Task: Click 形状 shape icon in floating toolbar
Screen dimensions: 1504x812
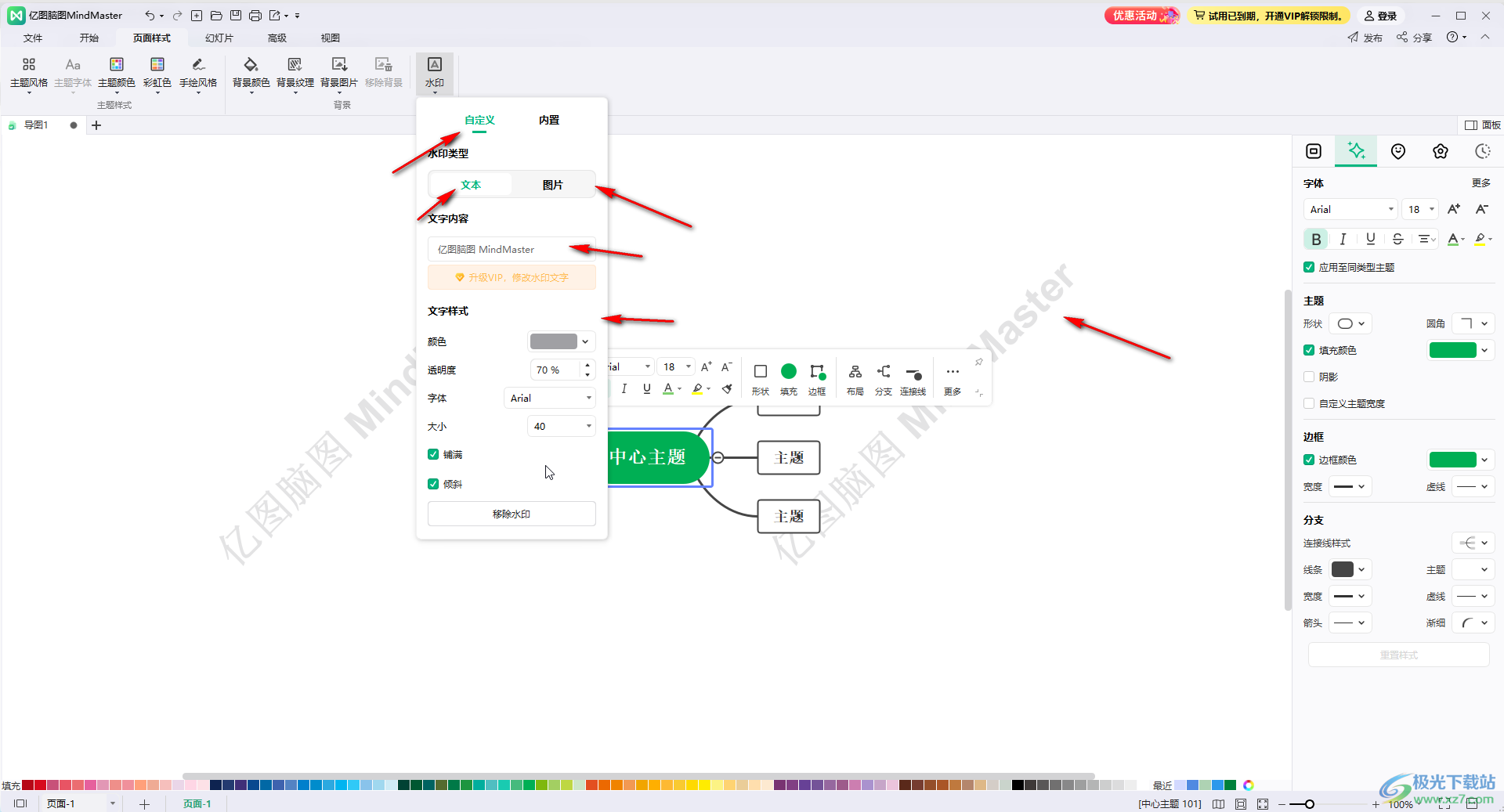Action: click(x=761, y=379)
